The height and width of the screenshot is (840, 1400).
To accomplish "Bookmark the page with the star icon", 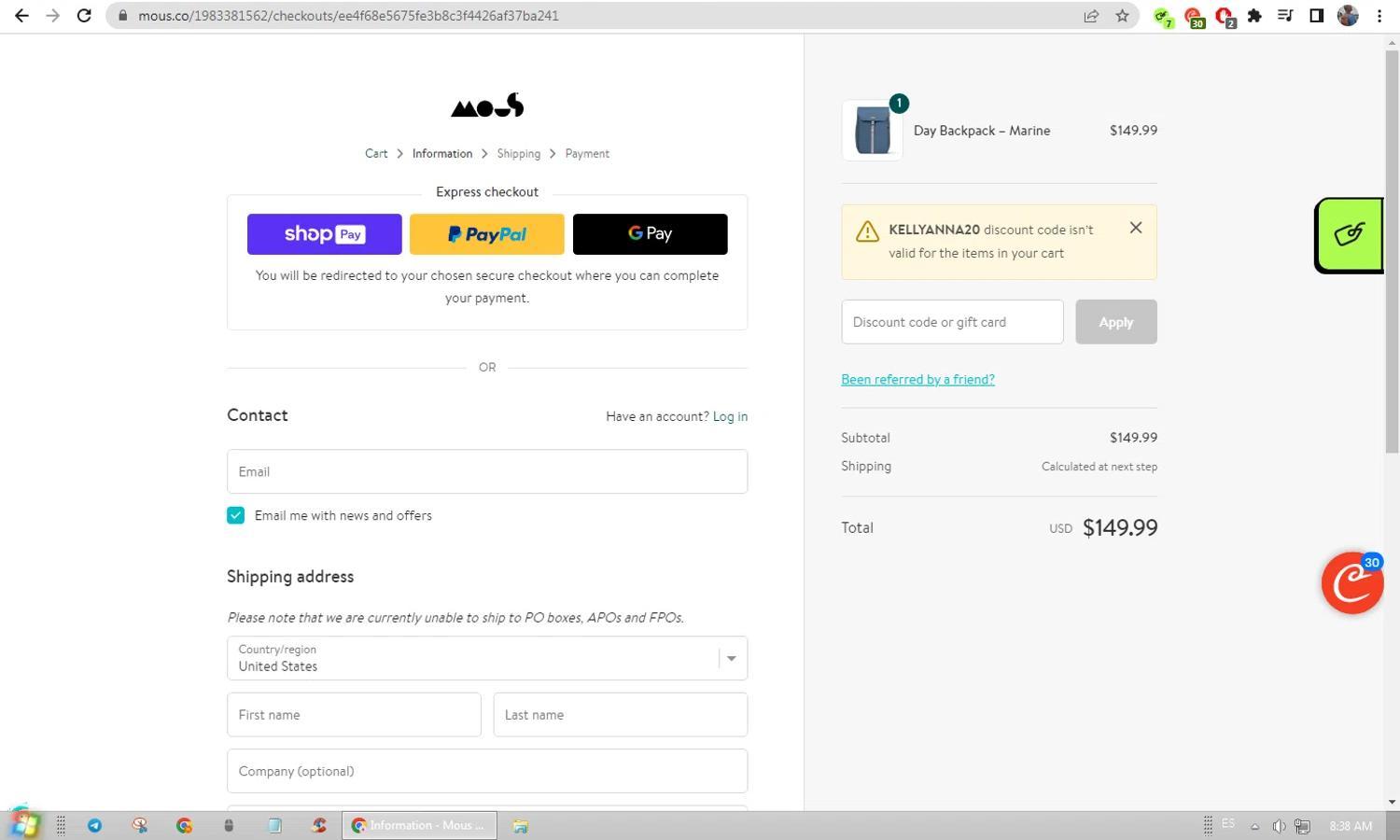I will coord(1121,15).
